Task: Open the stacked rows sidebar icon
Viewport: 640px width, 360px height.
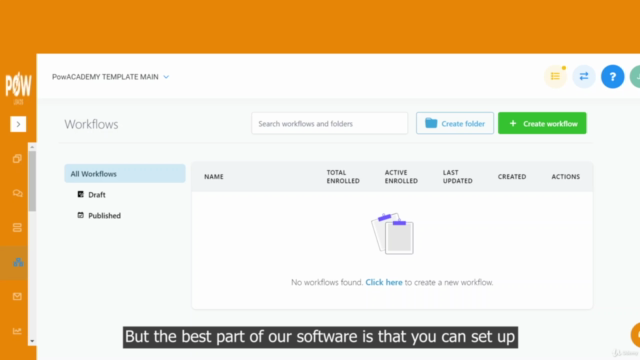Action: pos(17,228)
